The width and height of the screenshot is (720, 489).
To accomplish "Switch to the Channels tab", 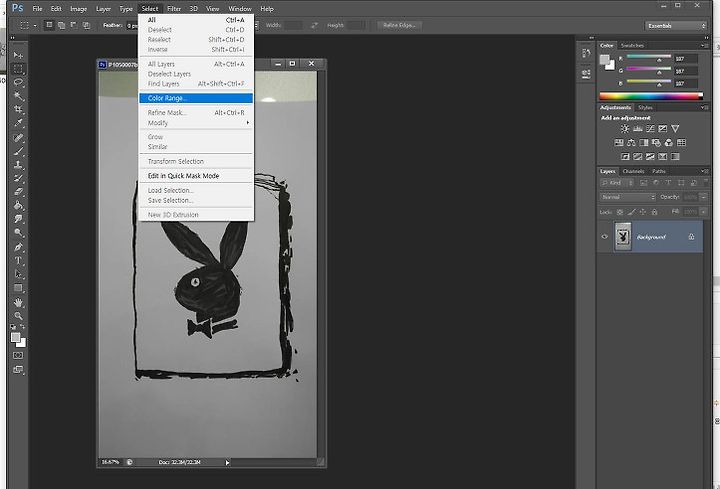I will click(x=634, y=171).
